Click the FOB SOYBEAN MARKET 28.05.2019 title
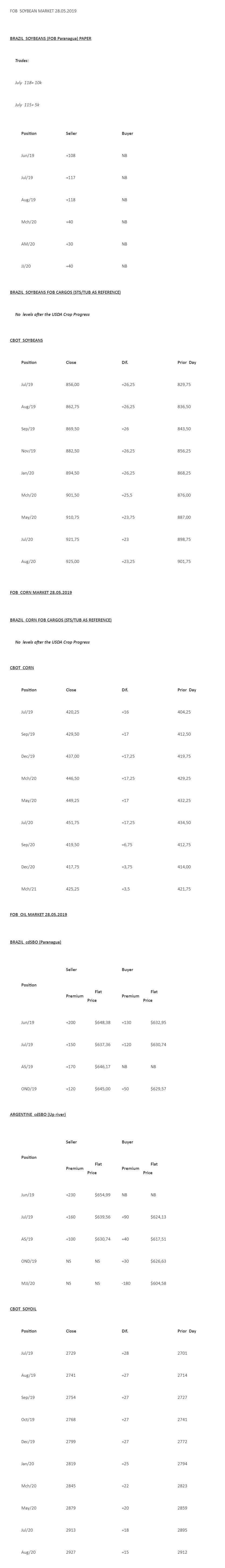Image resolution: width=225 pixels, height=1568 pixels. point(43,11)
